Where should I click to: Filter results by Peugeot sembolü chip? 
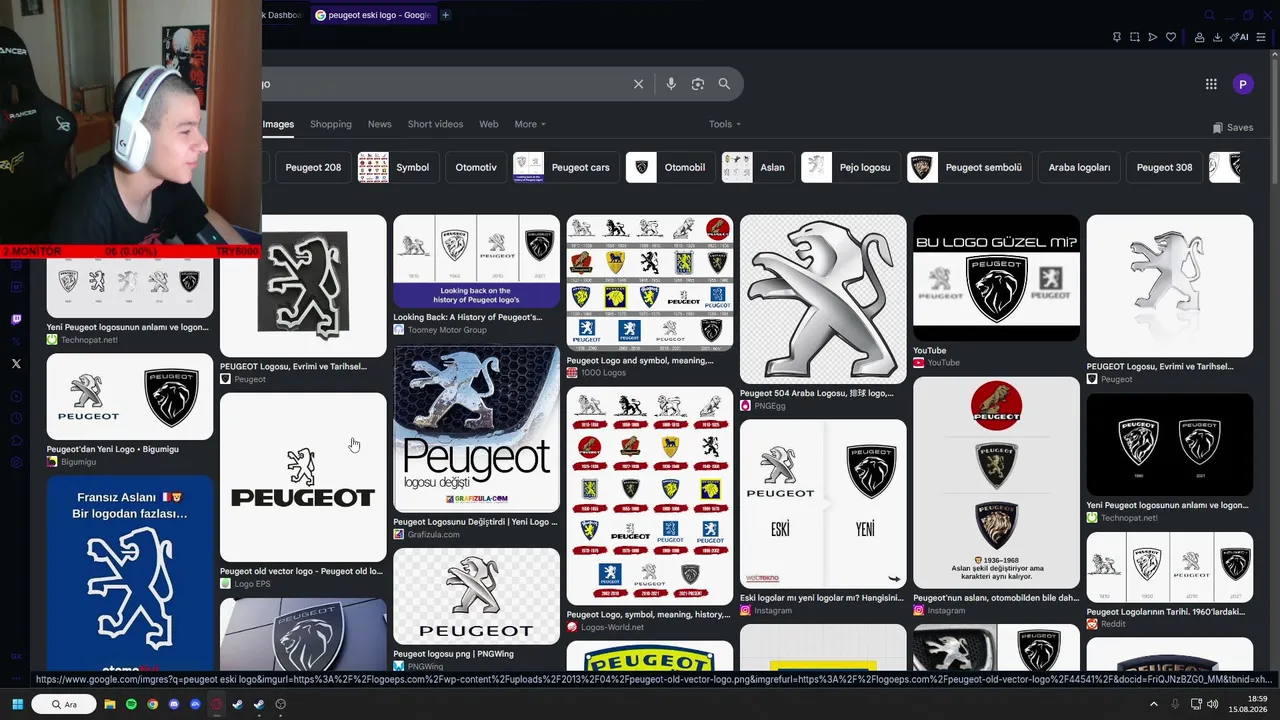click(x=969, y=167)
